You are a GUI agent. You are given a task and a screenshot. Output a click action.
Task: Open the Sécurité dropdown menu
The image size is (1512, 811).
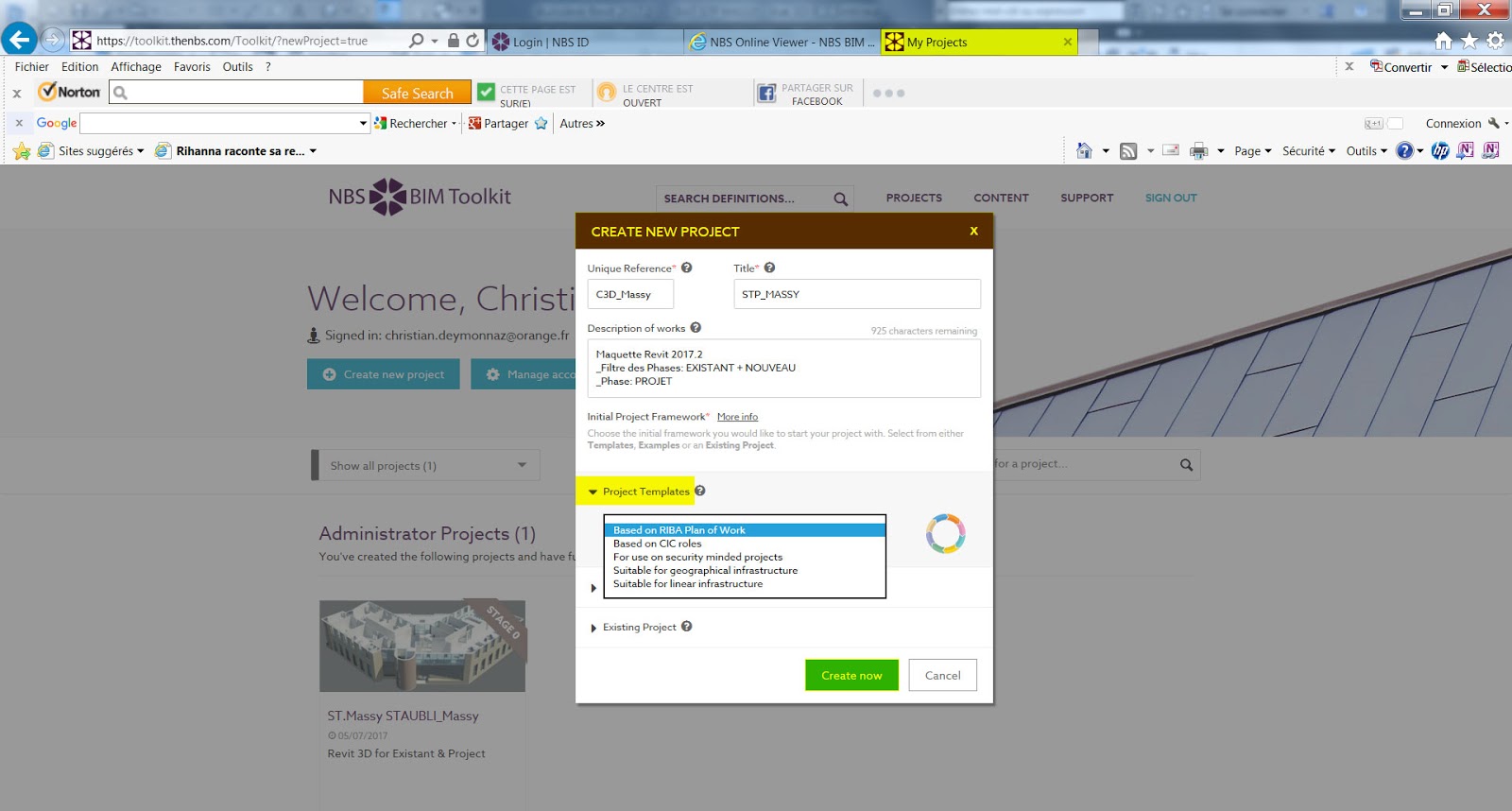click(x=1309, y=151)
